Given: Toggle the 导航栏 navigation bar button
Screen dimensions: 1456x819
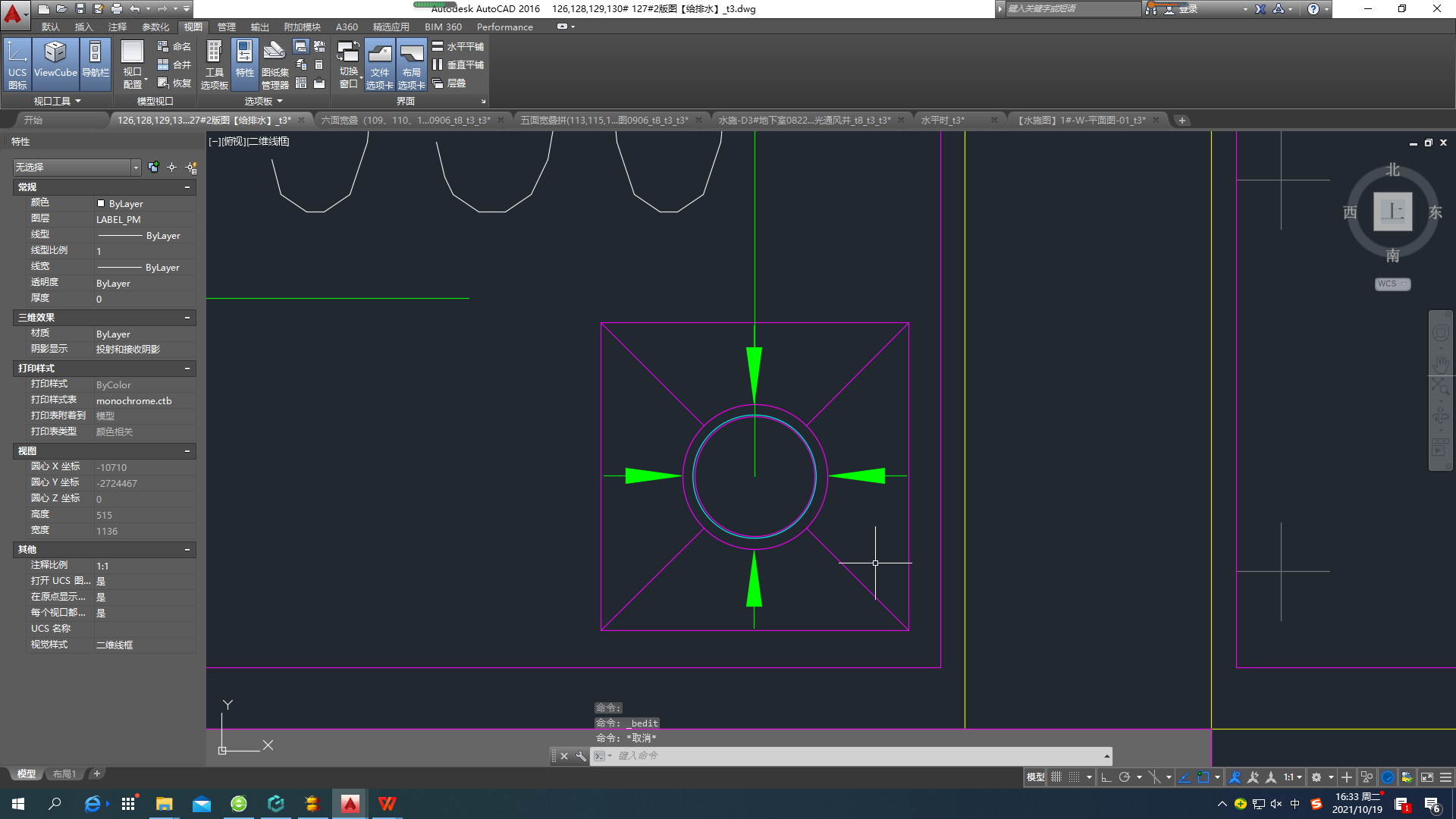Looking at the screenshot, I should point(96,65).
